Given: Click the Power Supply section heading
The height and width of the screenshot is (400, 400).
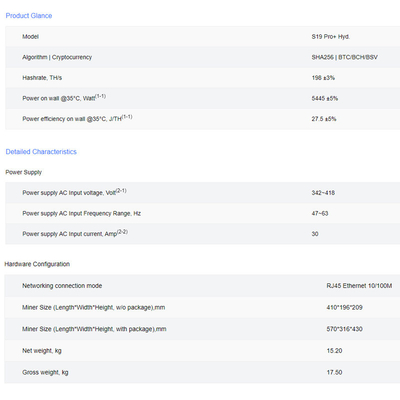Looking at the screenshot, I should pyautogui.click(x=24, y=172).
